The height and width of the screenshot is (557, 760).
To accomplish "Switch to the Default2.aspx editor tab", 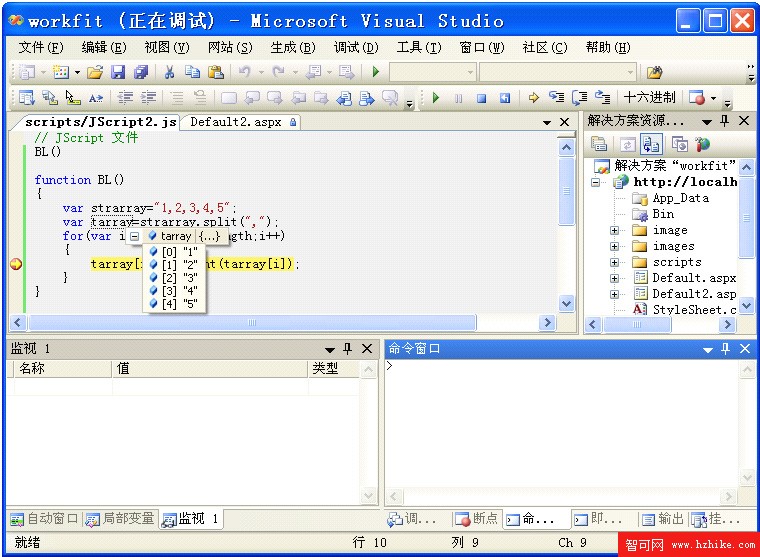I will click(x=237, y=122).
